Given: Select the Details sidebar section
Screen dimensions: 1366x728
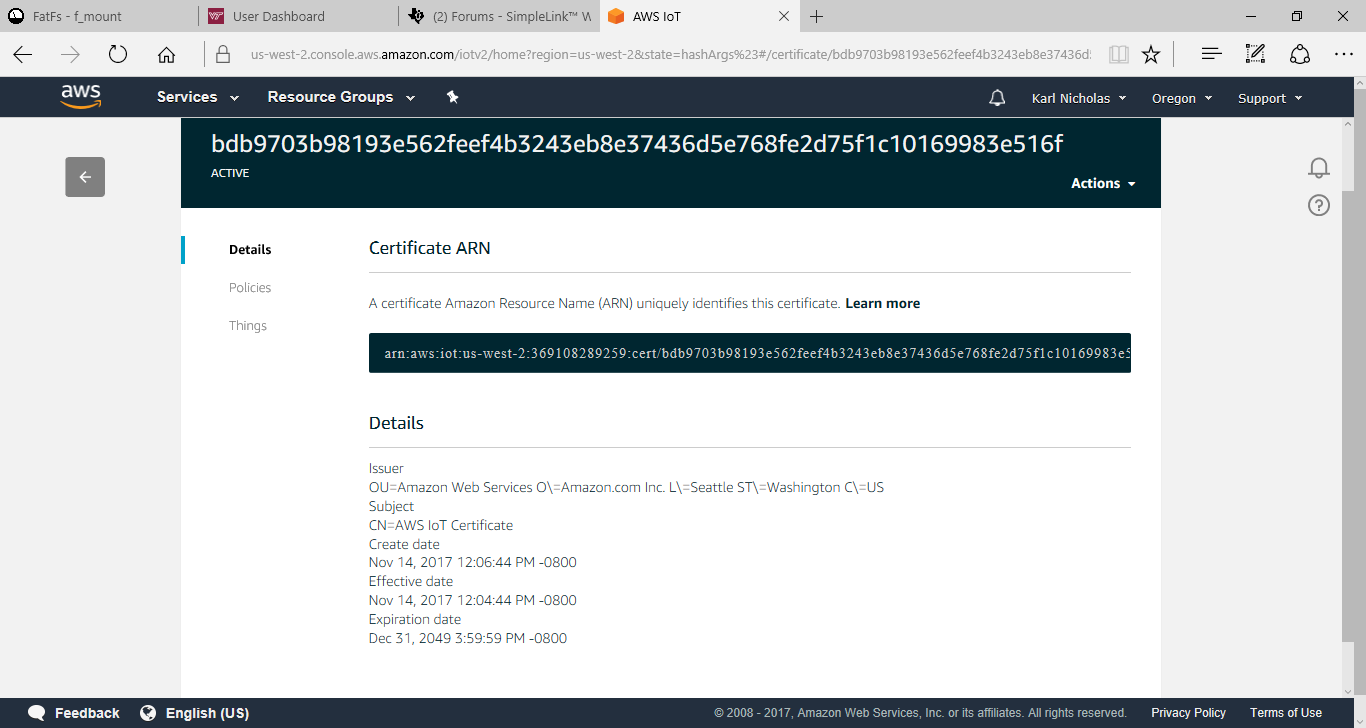Looking at the screenshot, I should (250, 250).
